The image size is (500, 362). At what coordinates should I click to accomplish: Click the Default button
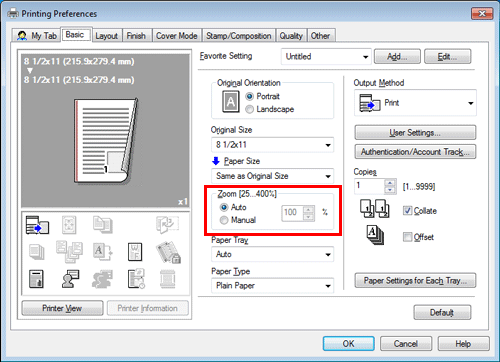tap(442, 313)
